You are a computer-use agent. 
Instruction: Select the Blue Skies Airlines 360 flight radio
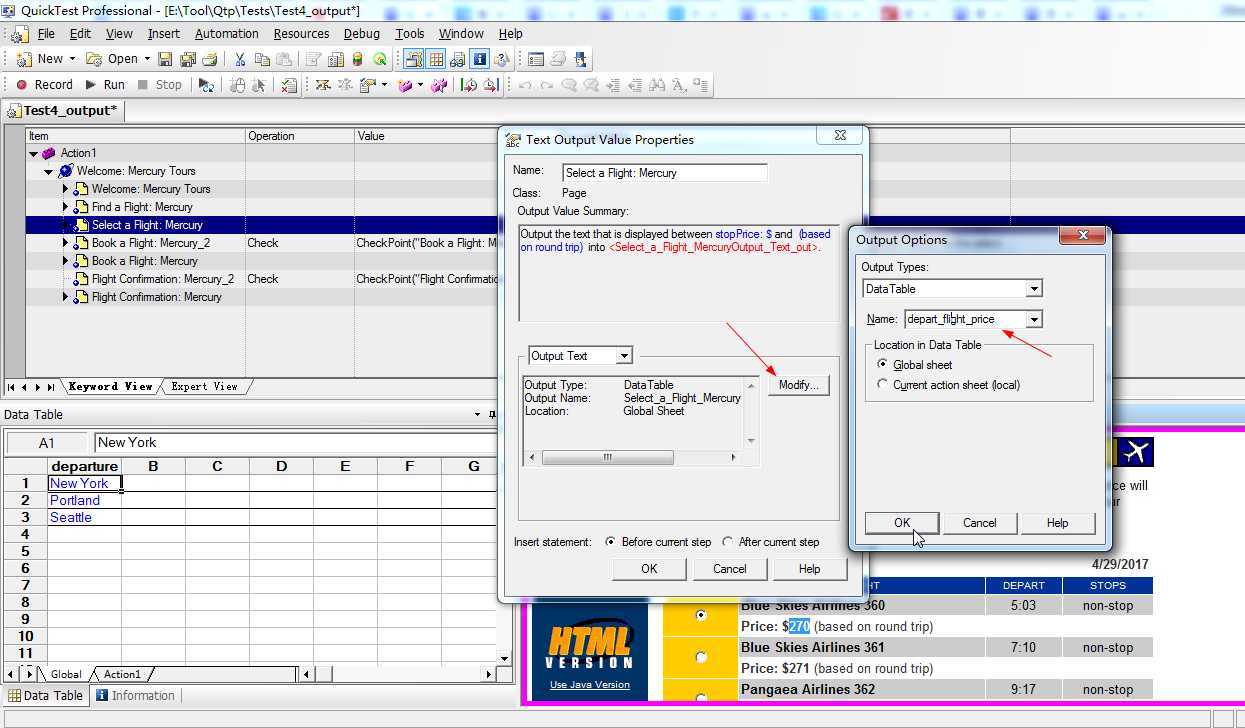[x=700, y=615]
